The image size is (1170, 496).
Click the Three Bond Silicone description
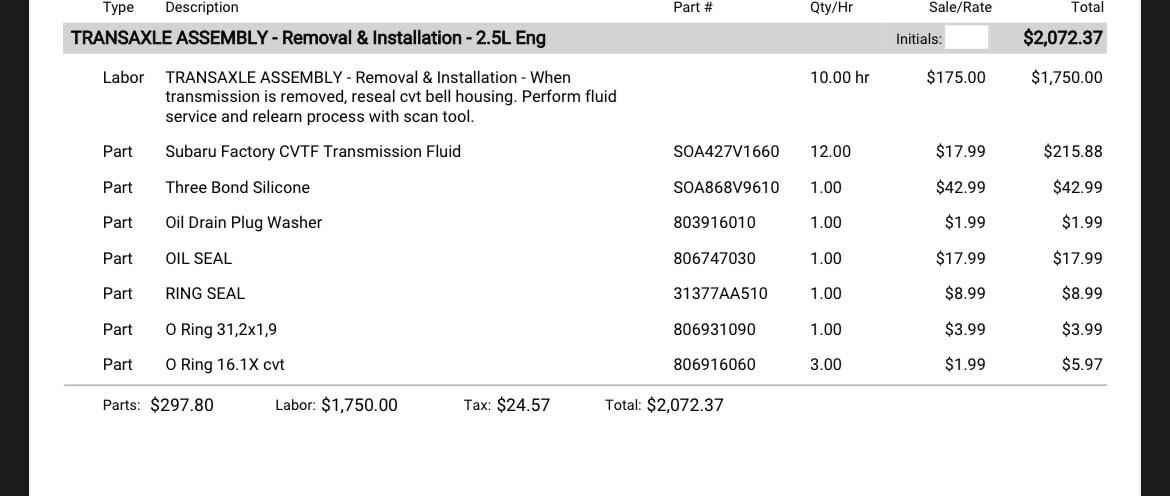tap(237, 187)
